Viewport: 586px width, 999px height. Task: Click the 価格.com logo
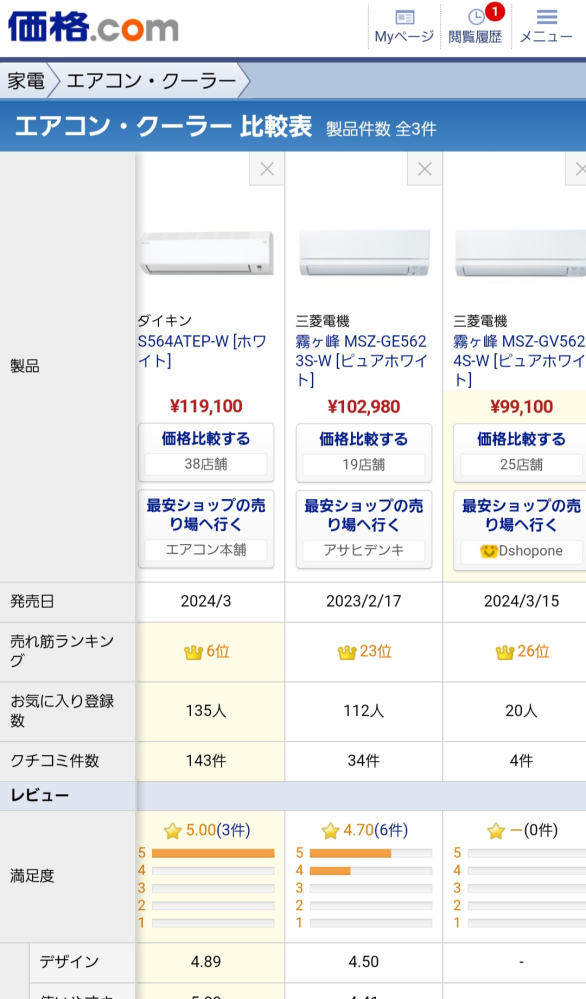[93, 27]
